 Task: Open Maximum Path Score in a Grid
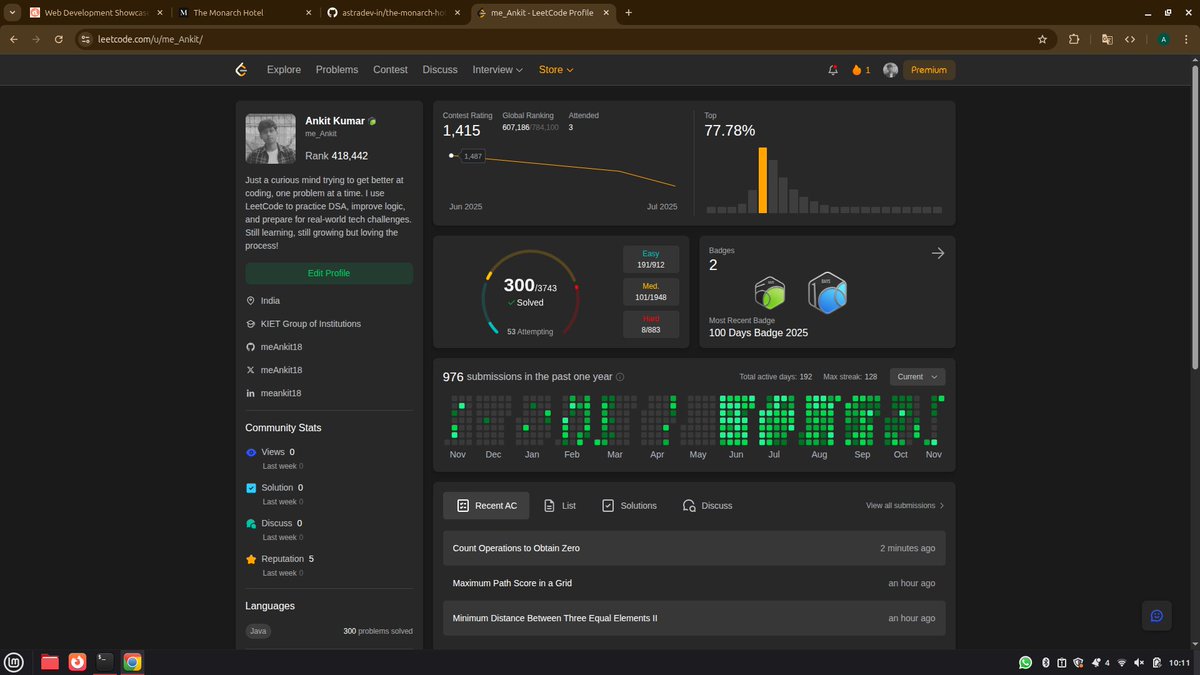point(694,583)
